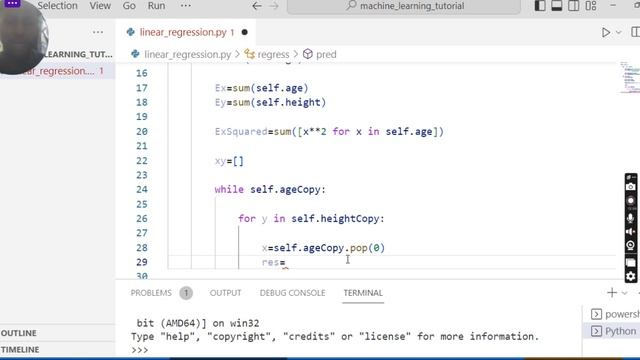Run the Python file with the play button
The image size is (640, 360).
(x=606, y=32)
